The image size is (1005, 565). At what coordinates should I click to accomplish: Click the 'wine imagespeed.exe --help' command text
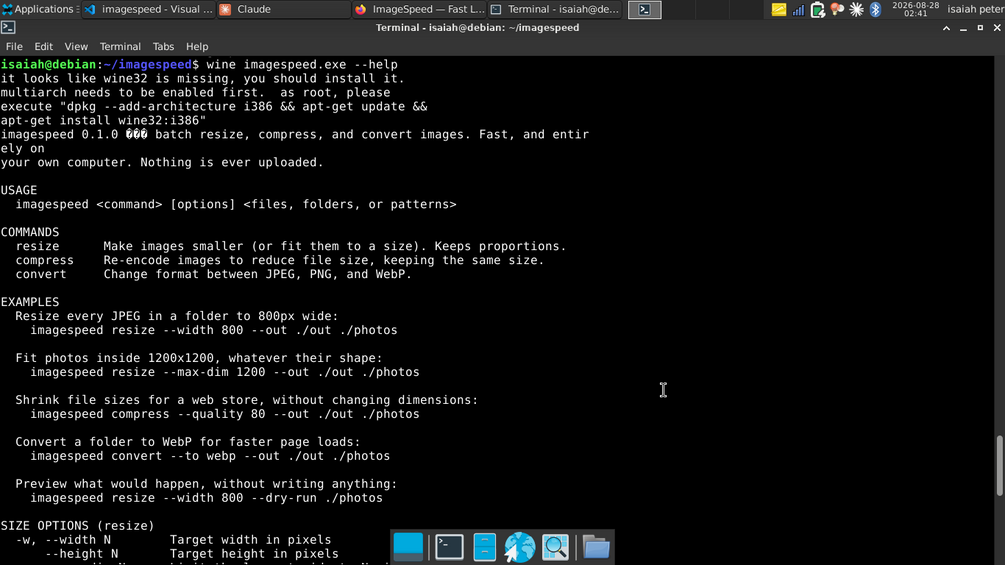point(302,64)
